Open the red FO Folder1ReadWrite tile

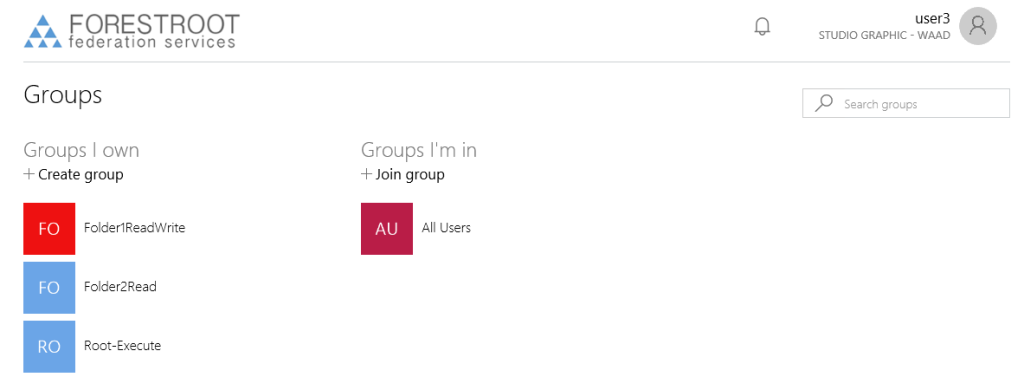coord(49,229)
